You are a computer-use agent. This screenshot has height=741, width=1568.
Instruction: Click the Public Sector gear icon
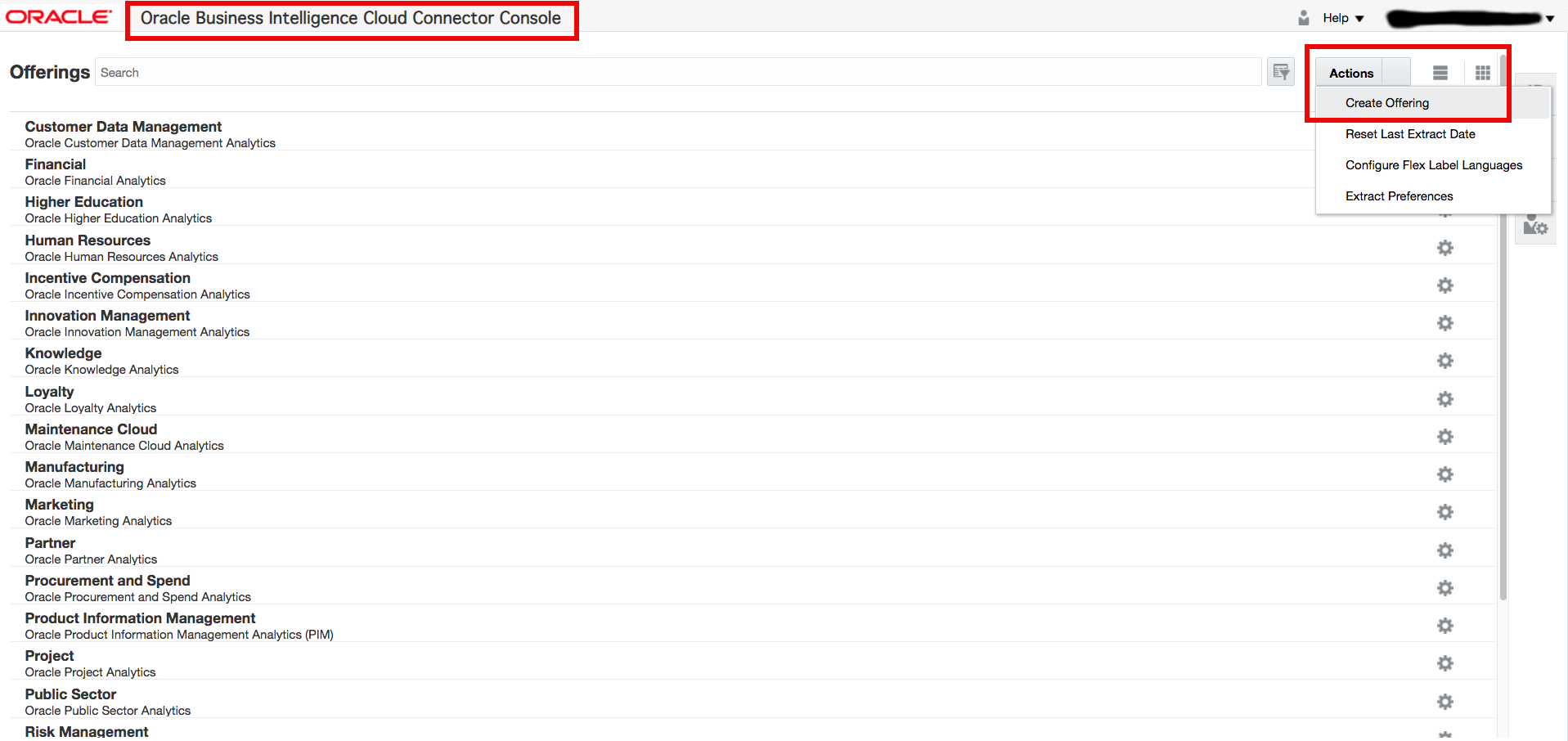(1445, 702)
